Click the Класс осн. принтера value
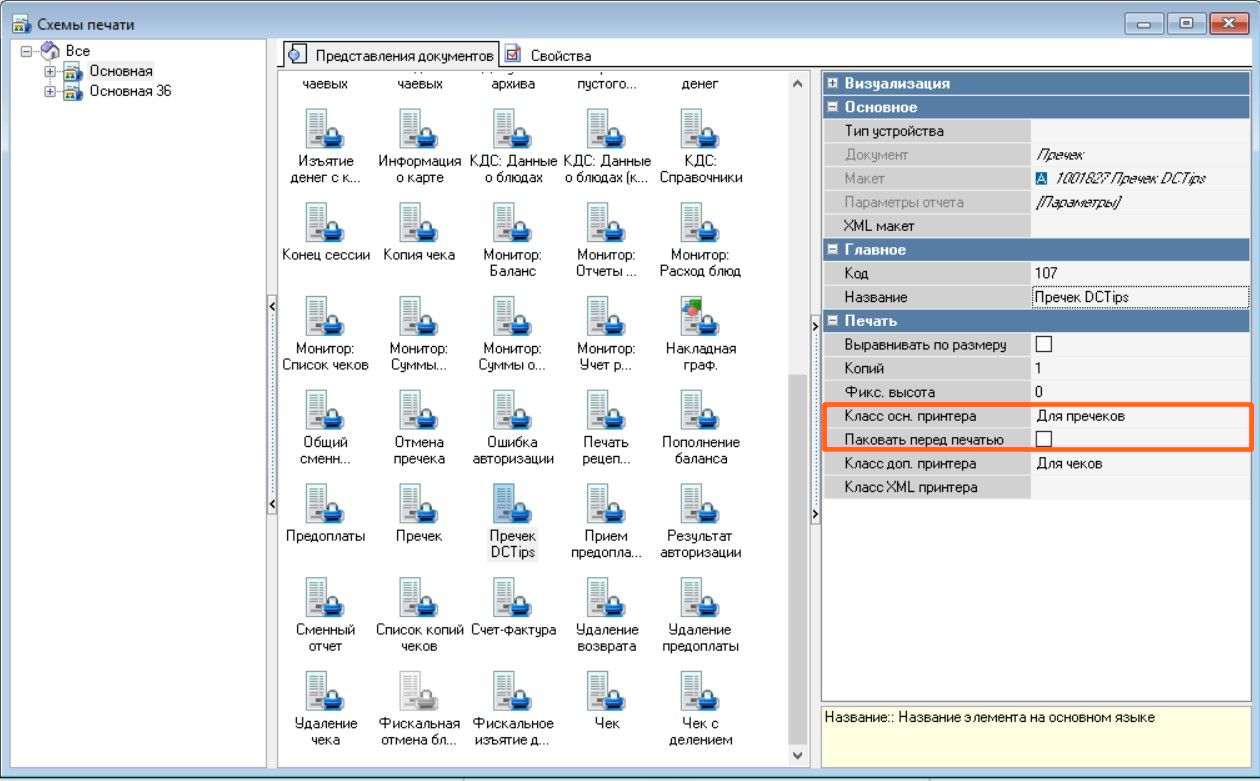This screenshot has width=1260, height=781. 1139,416
